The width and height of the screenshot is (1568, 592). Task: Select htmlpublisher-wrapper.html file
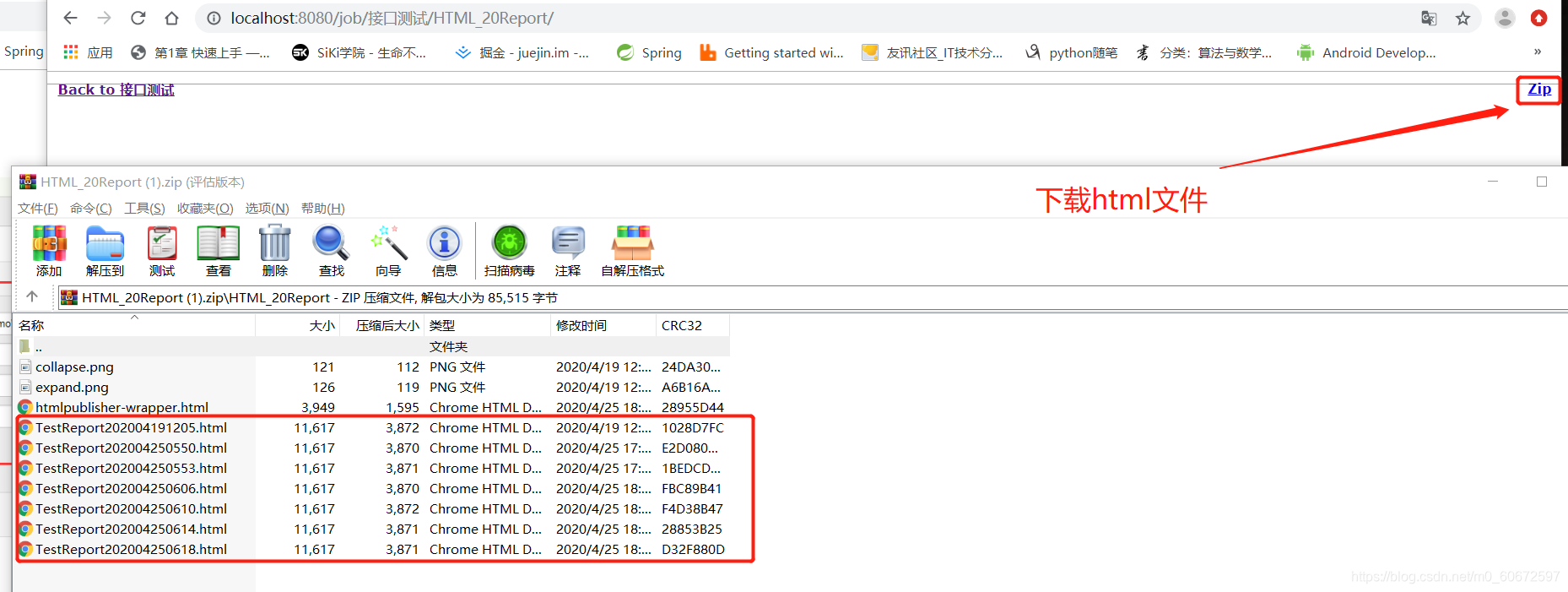(371, 407)
